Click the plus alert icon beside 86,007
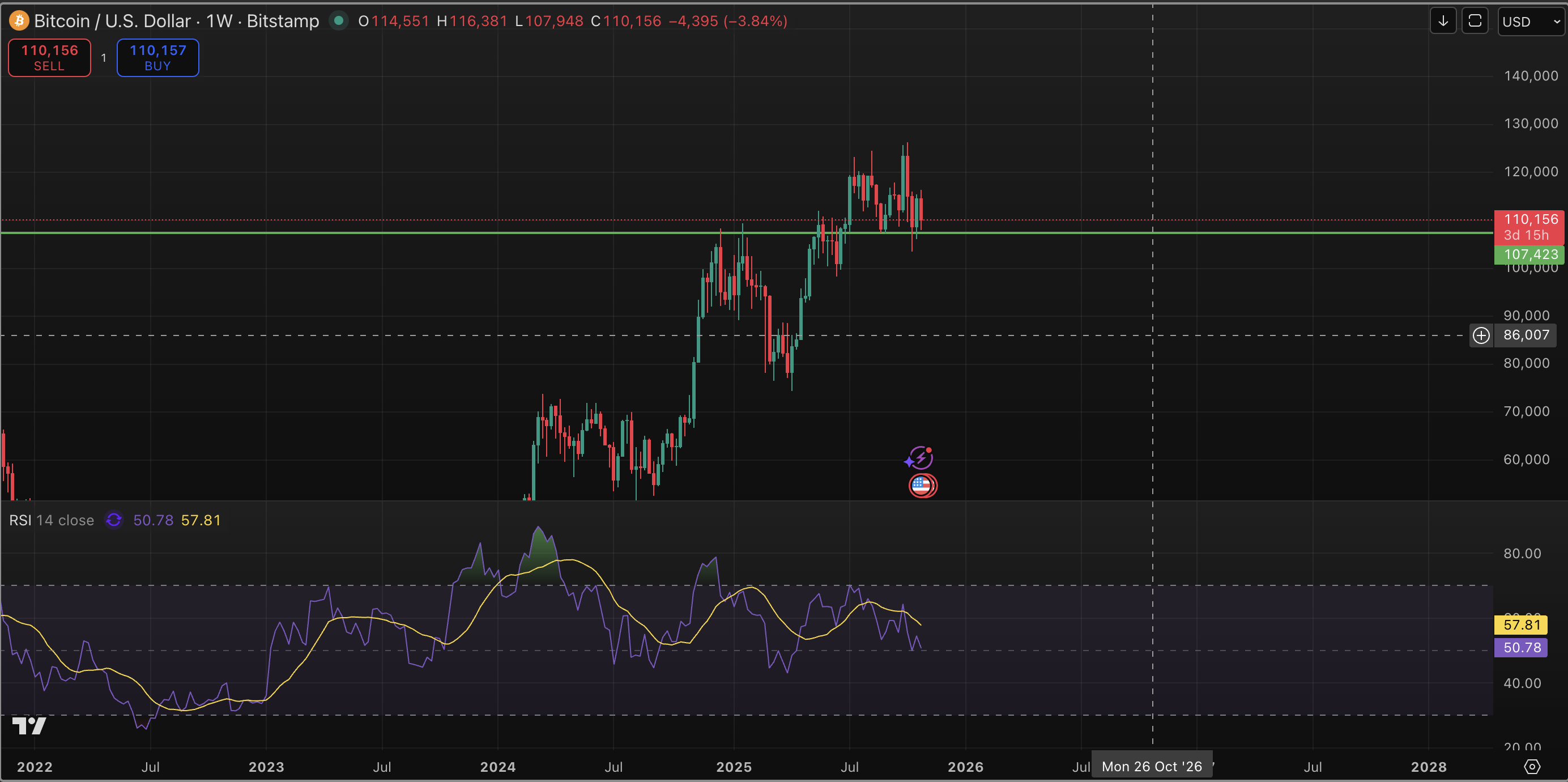This screenshot has width=1568, height=782. coord(1481,335)
